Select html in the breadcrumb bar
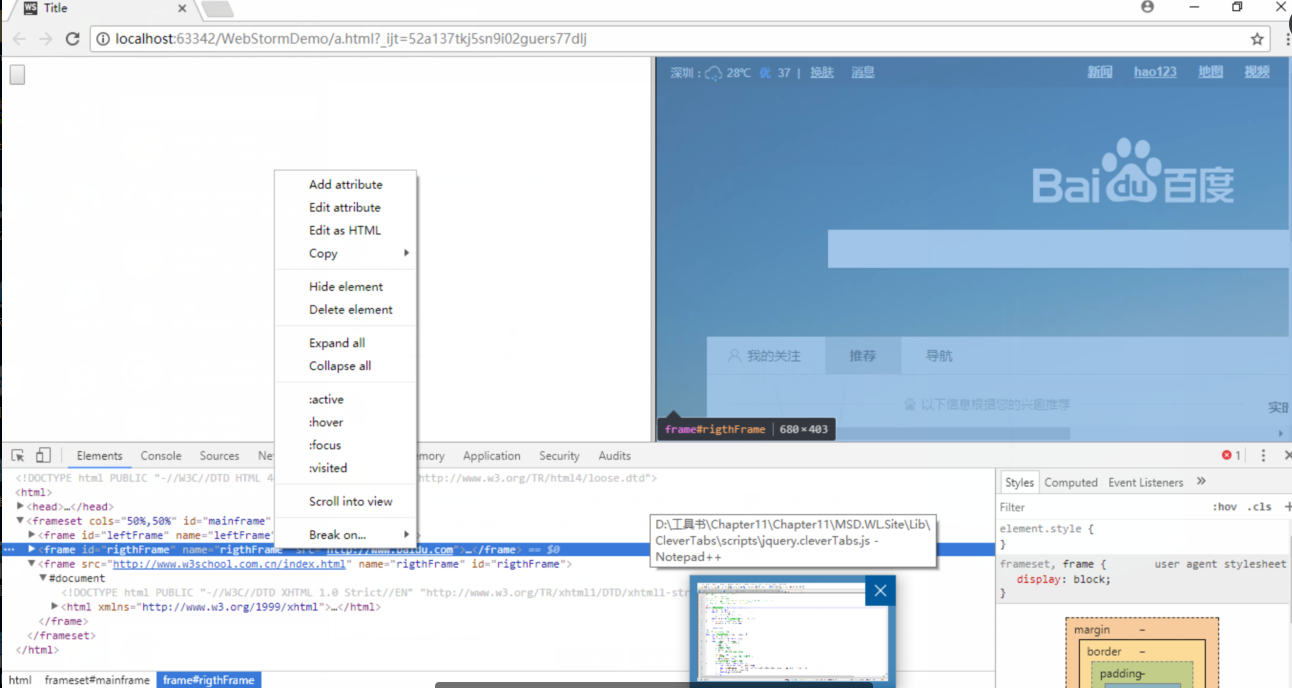 click(20, 680)
